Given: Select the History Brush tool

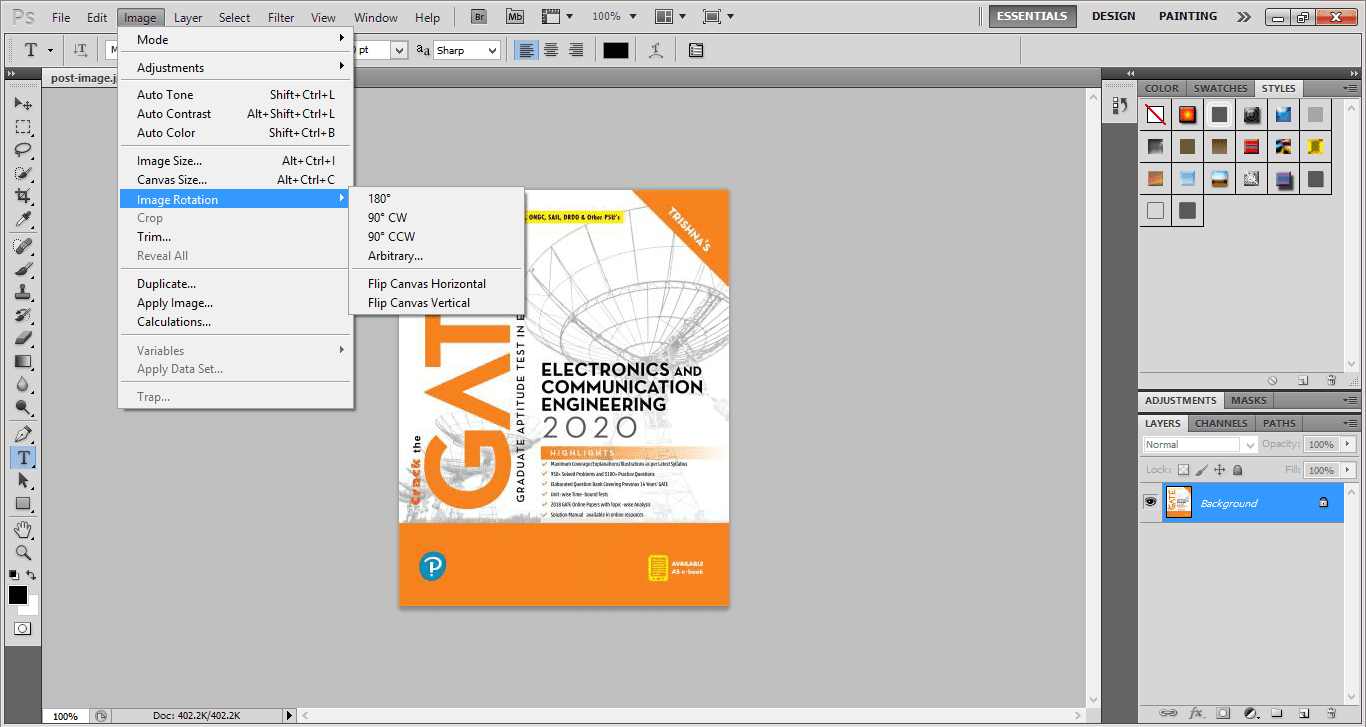Looking at the screenshot, I should (x=22, y=315).
